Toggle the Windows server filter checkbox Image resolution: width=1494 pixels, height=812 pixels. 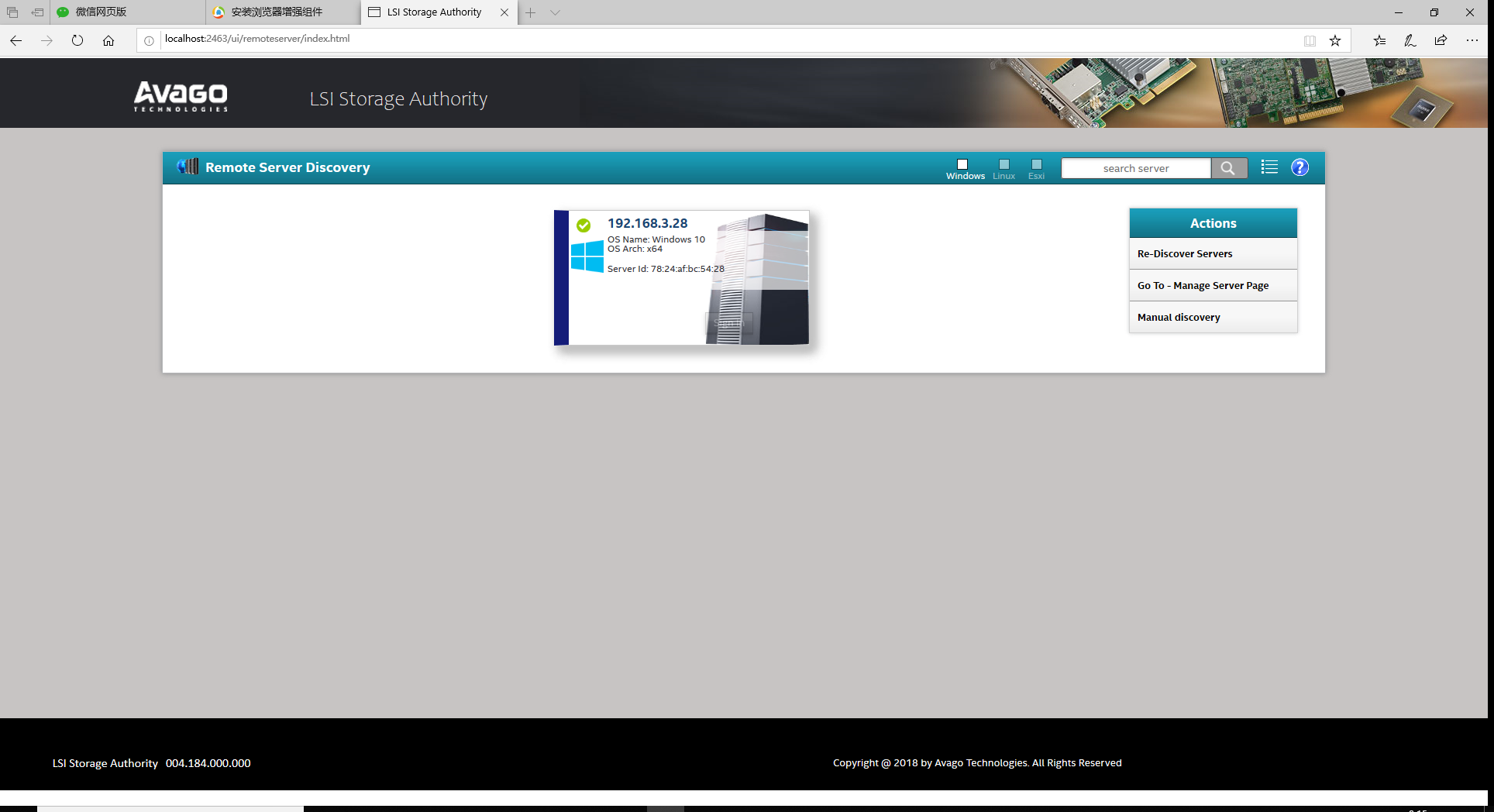tap(962, 164)
